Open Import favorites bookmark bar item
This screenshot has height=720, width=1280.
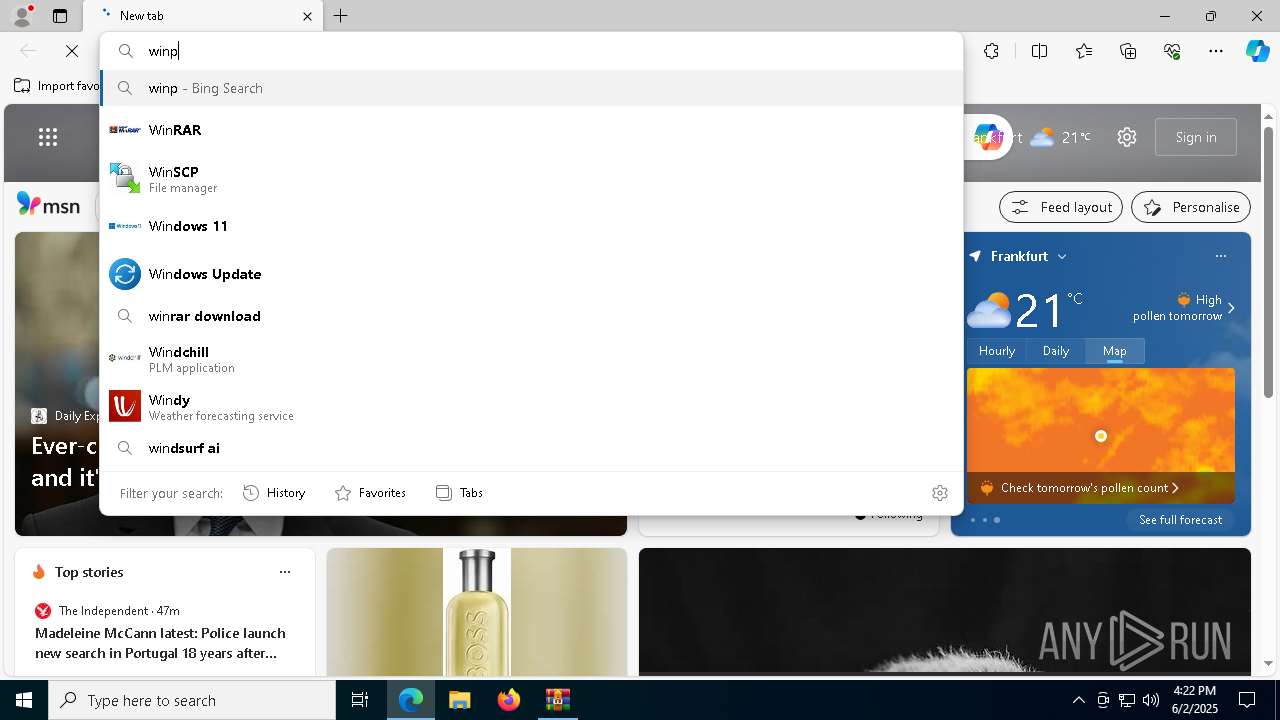click(57, 86)
